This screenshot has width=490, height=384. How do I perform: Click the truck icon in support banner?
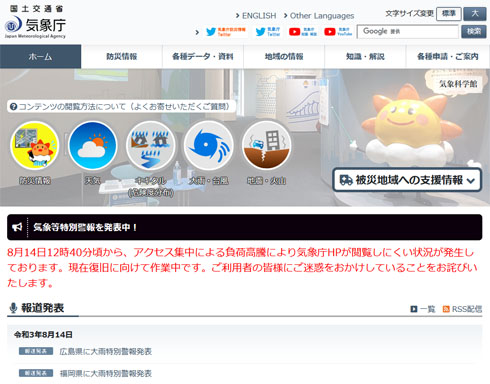click(x=346, y=180)
